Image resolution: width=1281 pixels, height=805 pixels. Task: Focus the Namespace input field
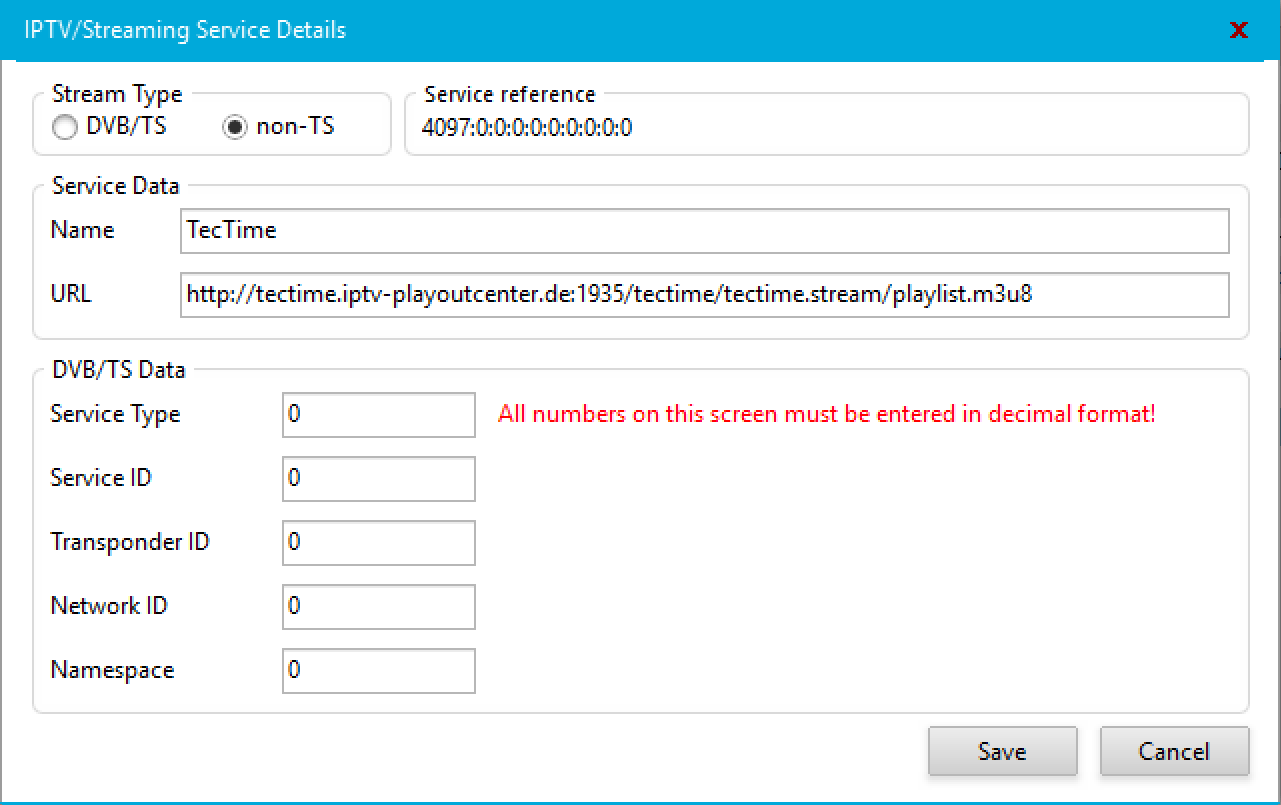[379, 670]
